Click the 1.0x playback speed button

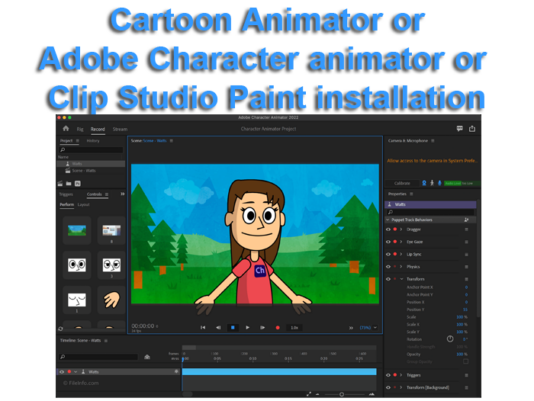(x=294, y=328)
